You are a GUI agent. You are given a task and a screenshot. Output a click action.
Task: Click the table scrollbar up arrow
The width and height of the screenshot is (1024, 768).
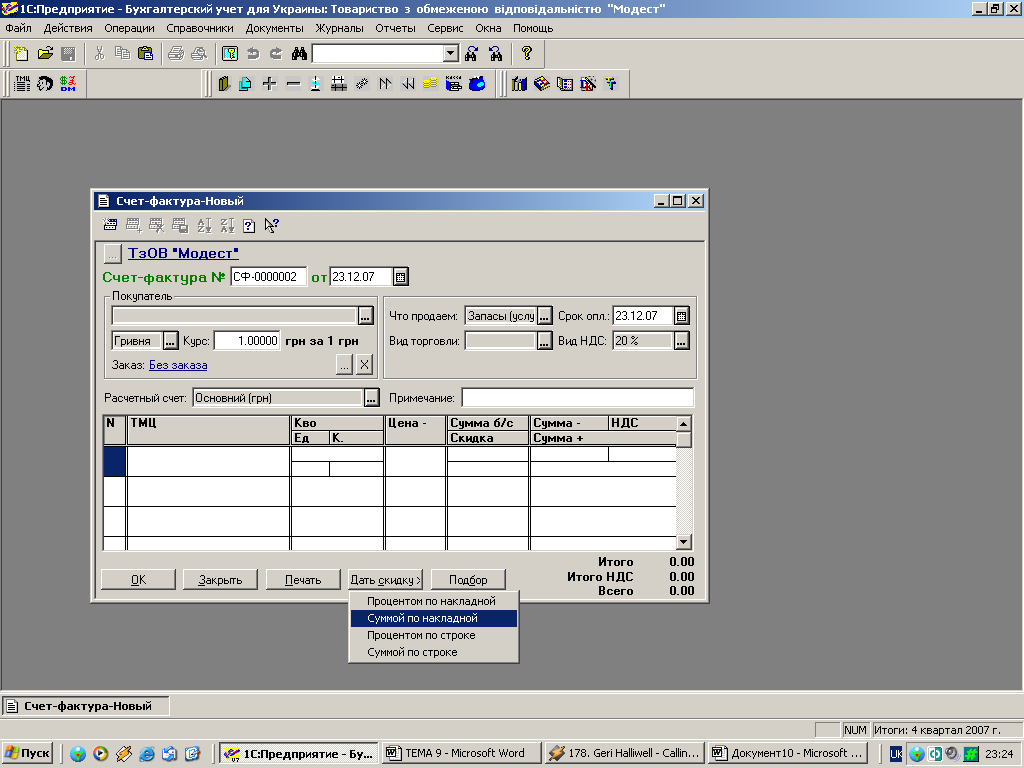[x=684, y=424]
